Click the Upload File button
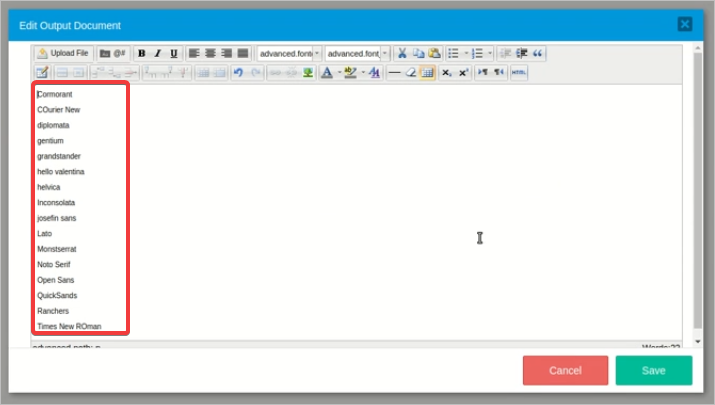The image size is (715, 405). (x=63, y=53)
